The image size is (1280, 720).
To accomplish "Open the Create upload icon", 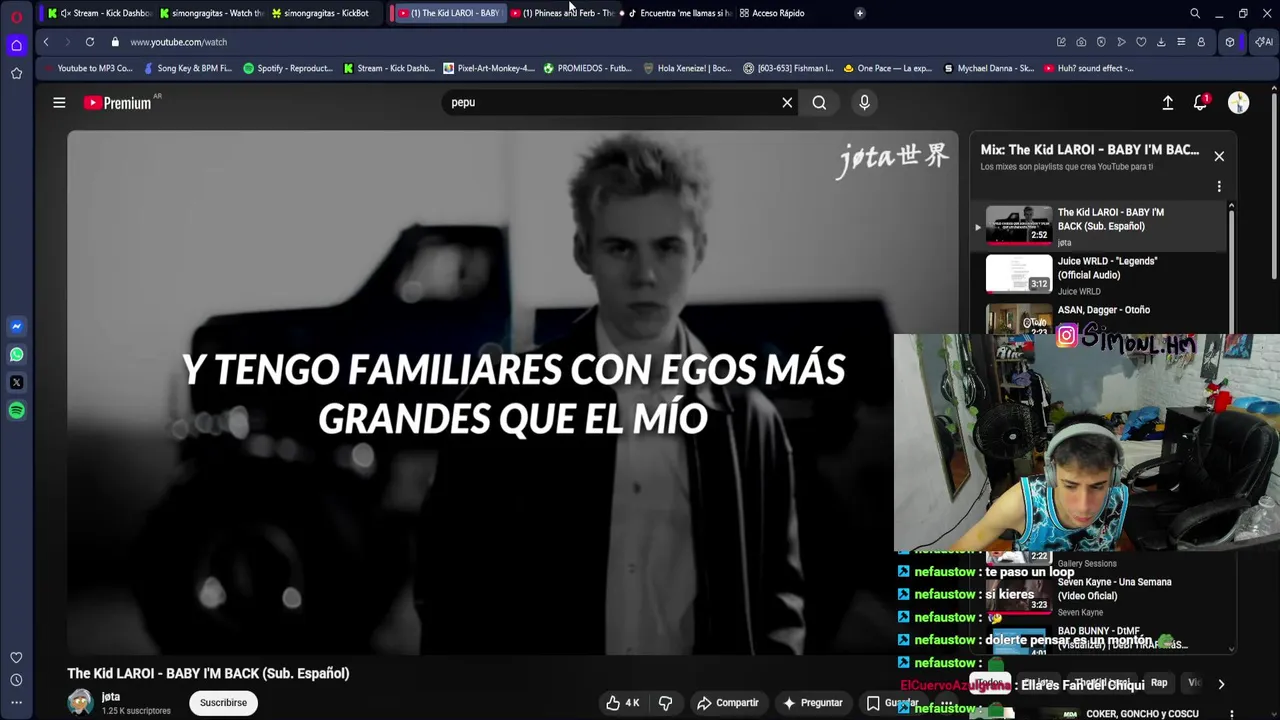I will (1167, 102).
